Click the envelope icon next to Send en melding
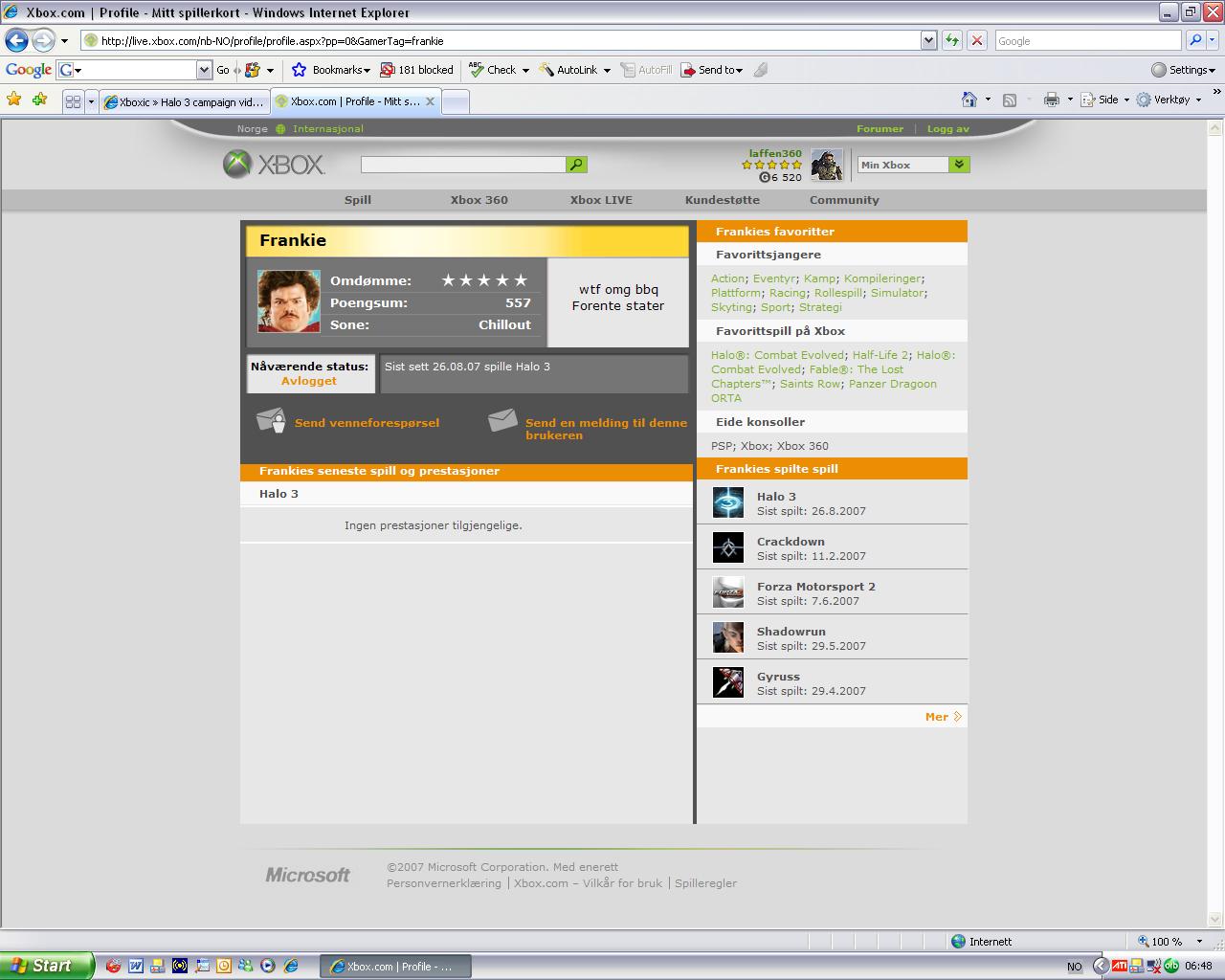 (502, 420)
